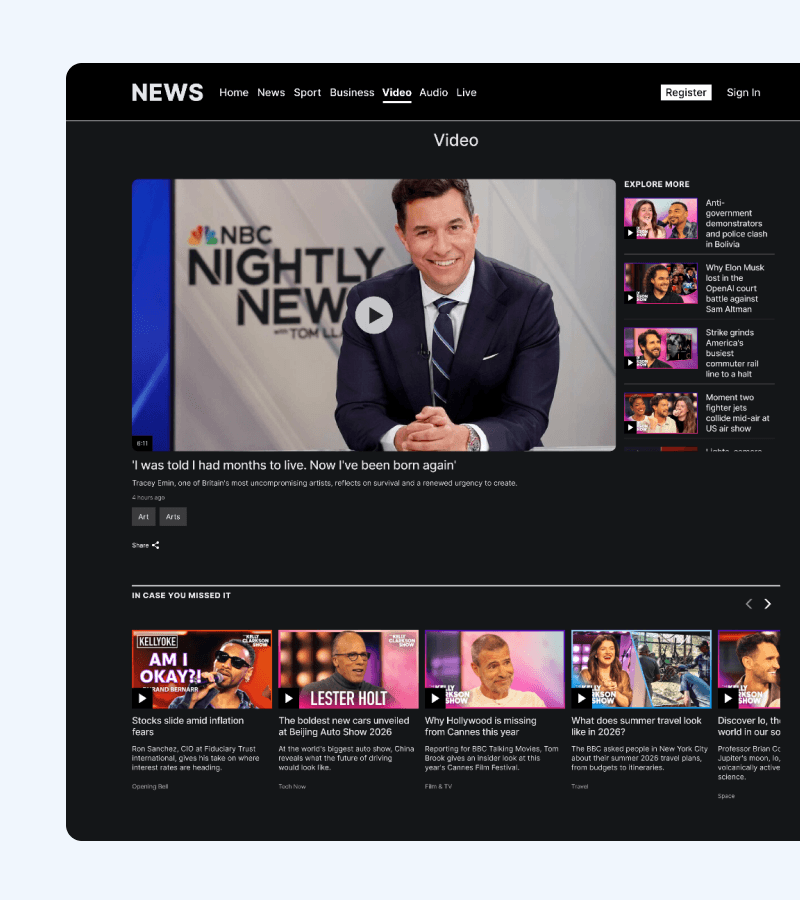This screenshot has width=800, height=900.
Task: Open Anti-government demonstrators in Bolivia story
Action: click(736, 223)
